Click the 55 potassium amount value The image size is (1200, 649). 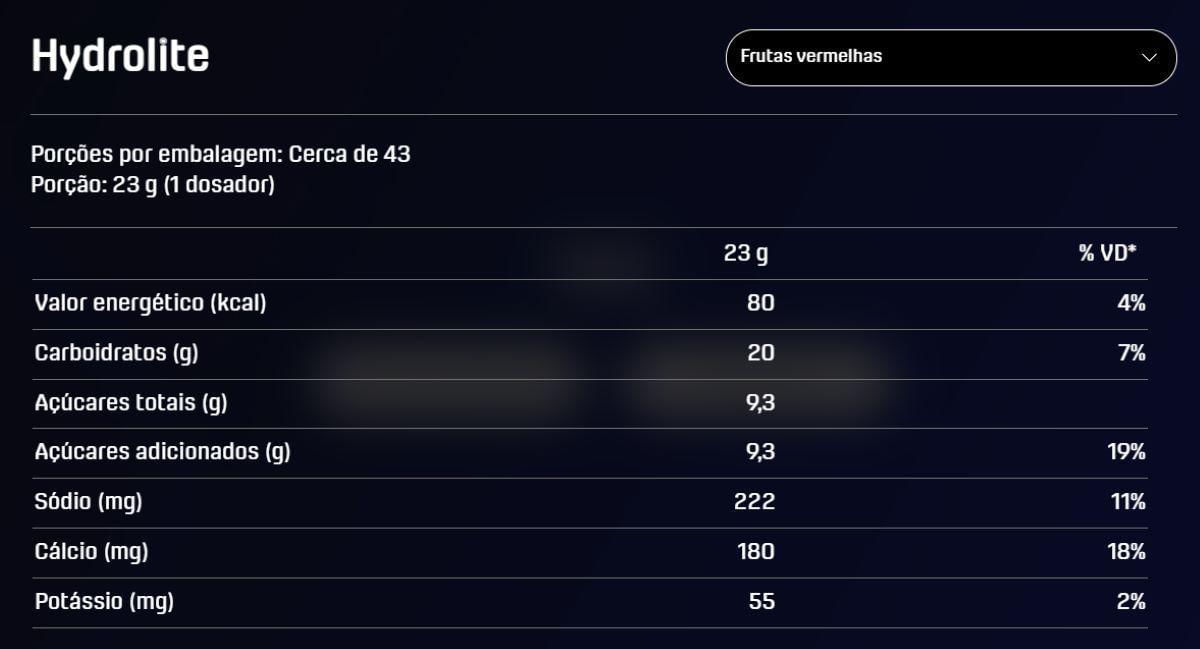point(761,602)
